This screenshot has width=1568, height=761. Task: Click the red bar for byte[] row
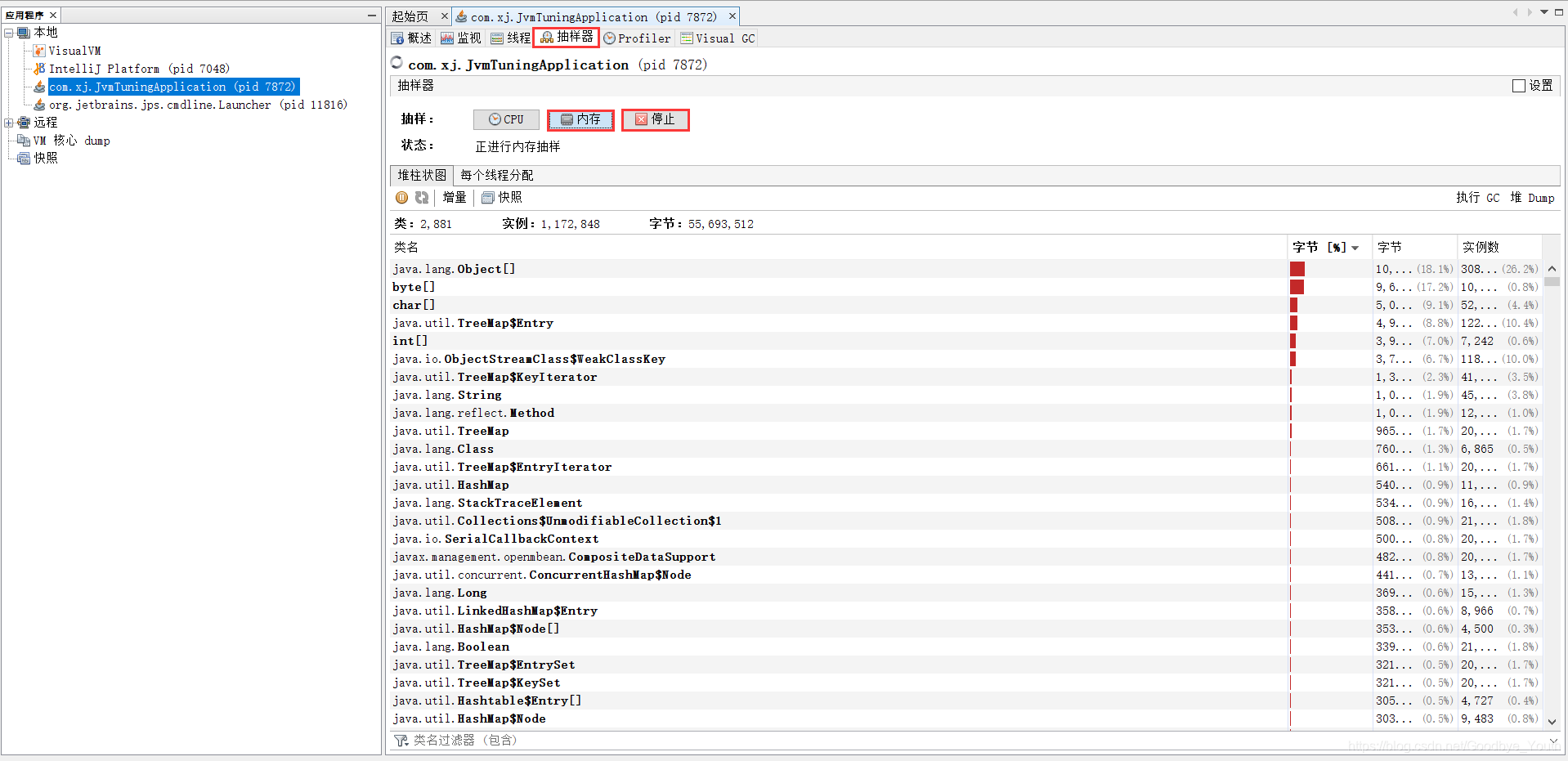point(1297,287)
